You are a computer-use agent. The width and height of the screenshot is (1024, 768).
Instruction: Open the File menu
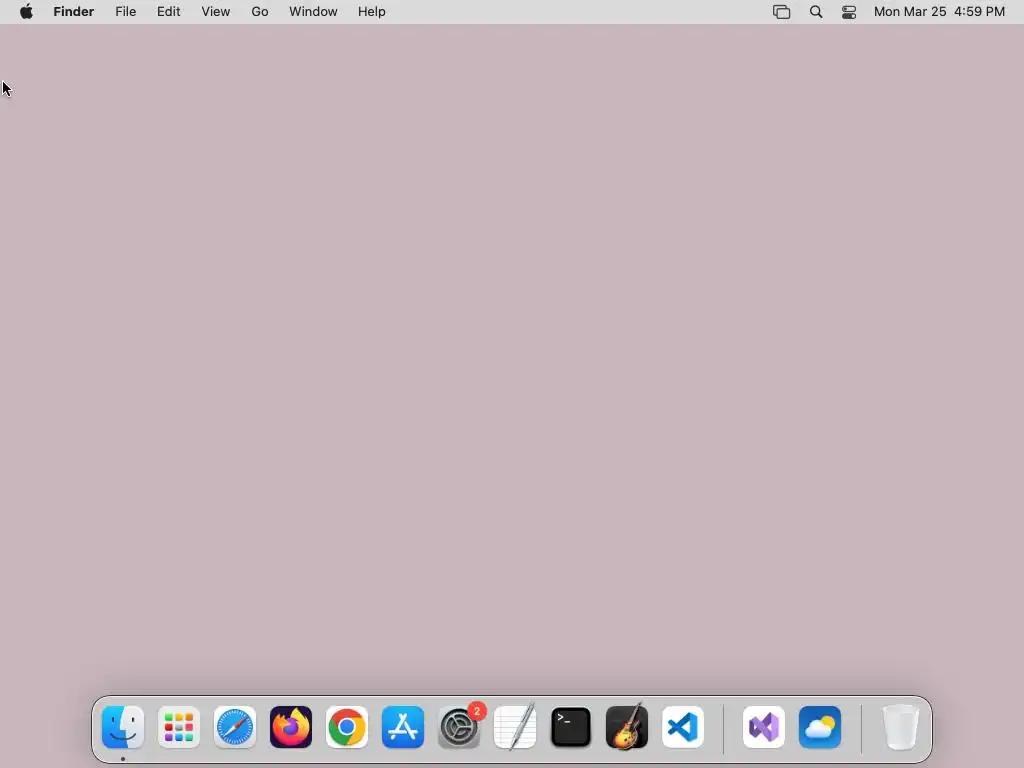coord(125,12)
